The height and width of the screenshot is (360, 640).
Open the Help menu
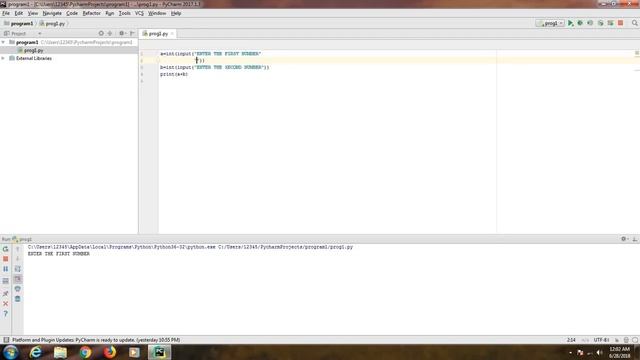[176, 13]
